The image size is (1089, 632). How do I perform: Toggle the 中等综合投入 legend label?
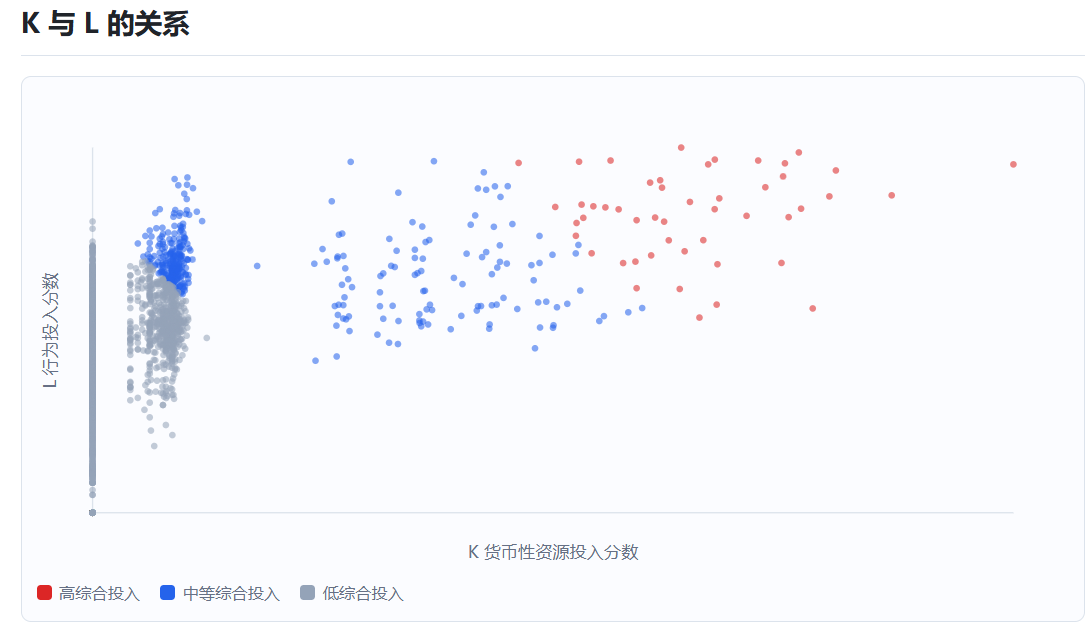231,594
